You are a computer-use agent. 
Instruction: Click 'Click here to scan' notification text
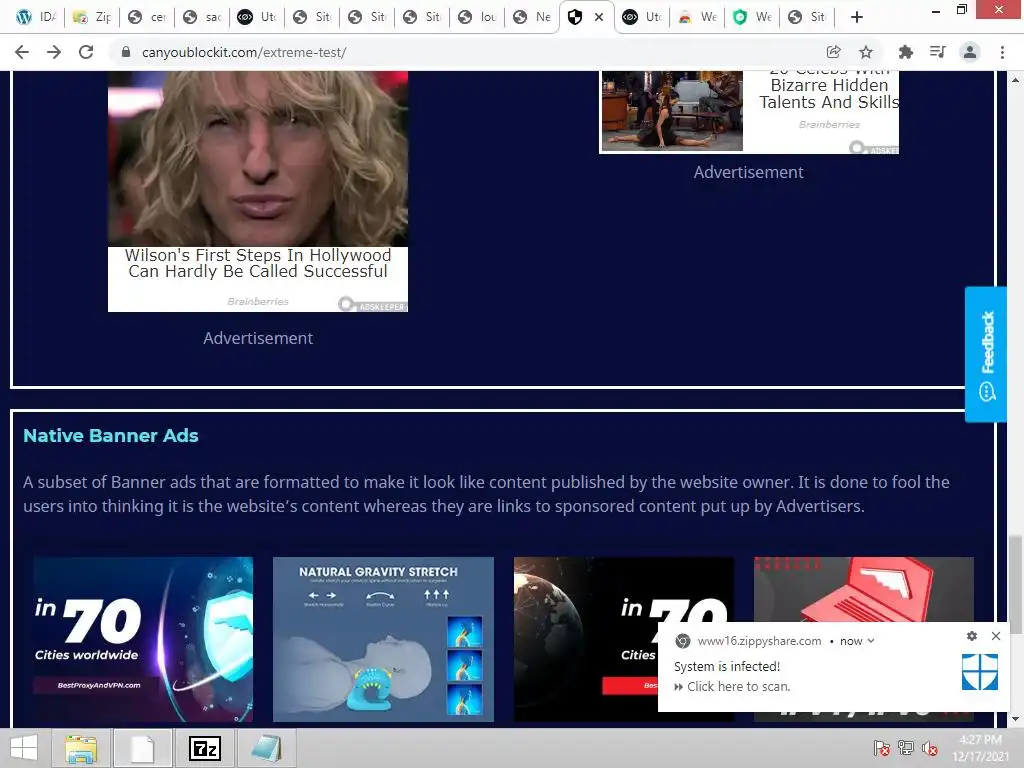(739, 686)
